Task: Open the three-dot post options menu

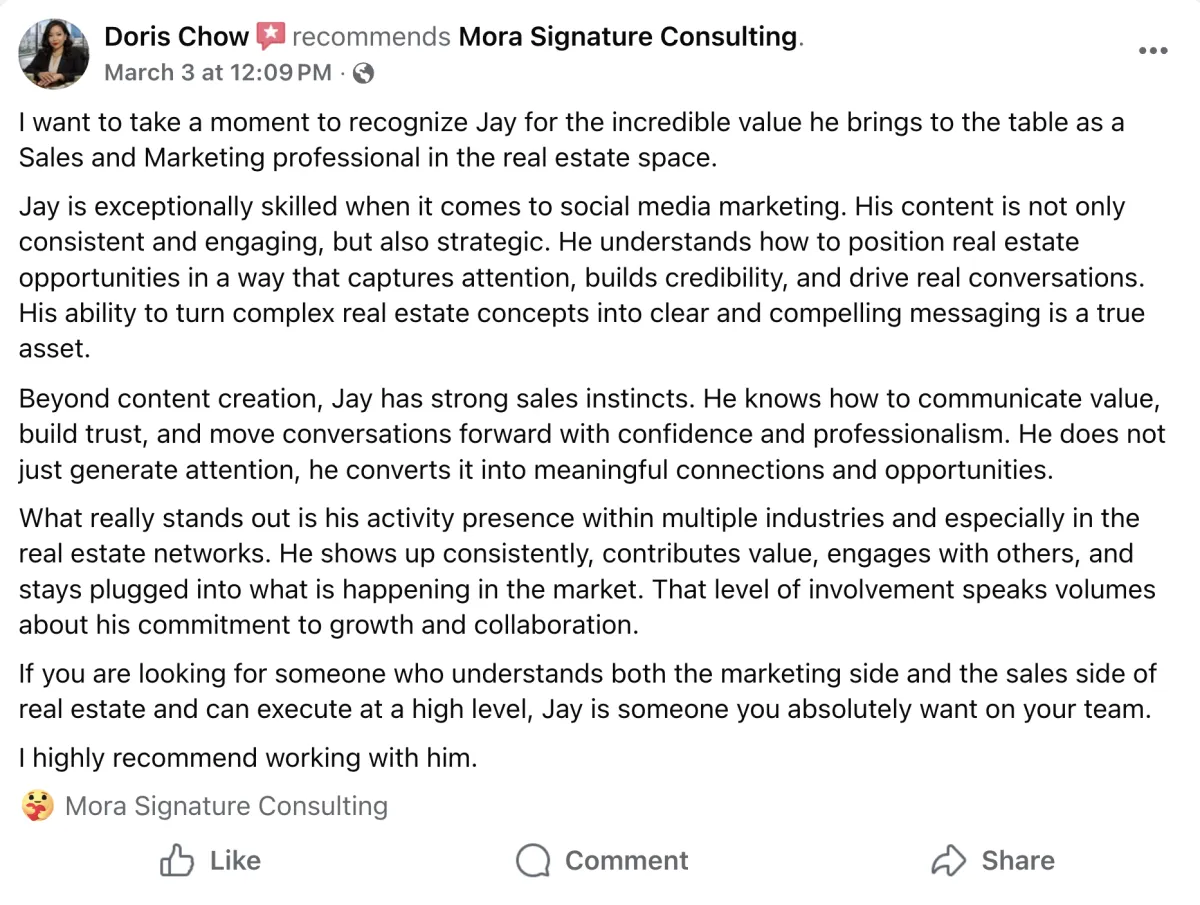Action: pyautogui.click(x=1152, y=52)
